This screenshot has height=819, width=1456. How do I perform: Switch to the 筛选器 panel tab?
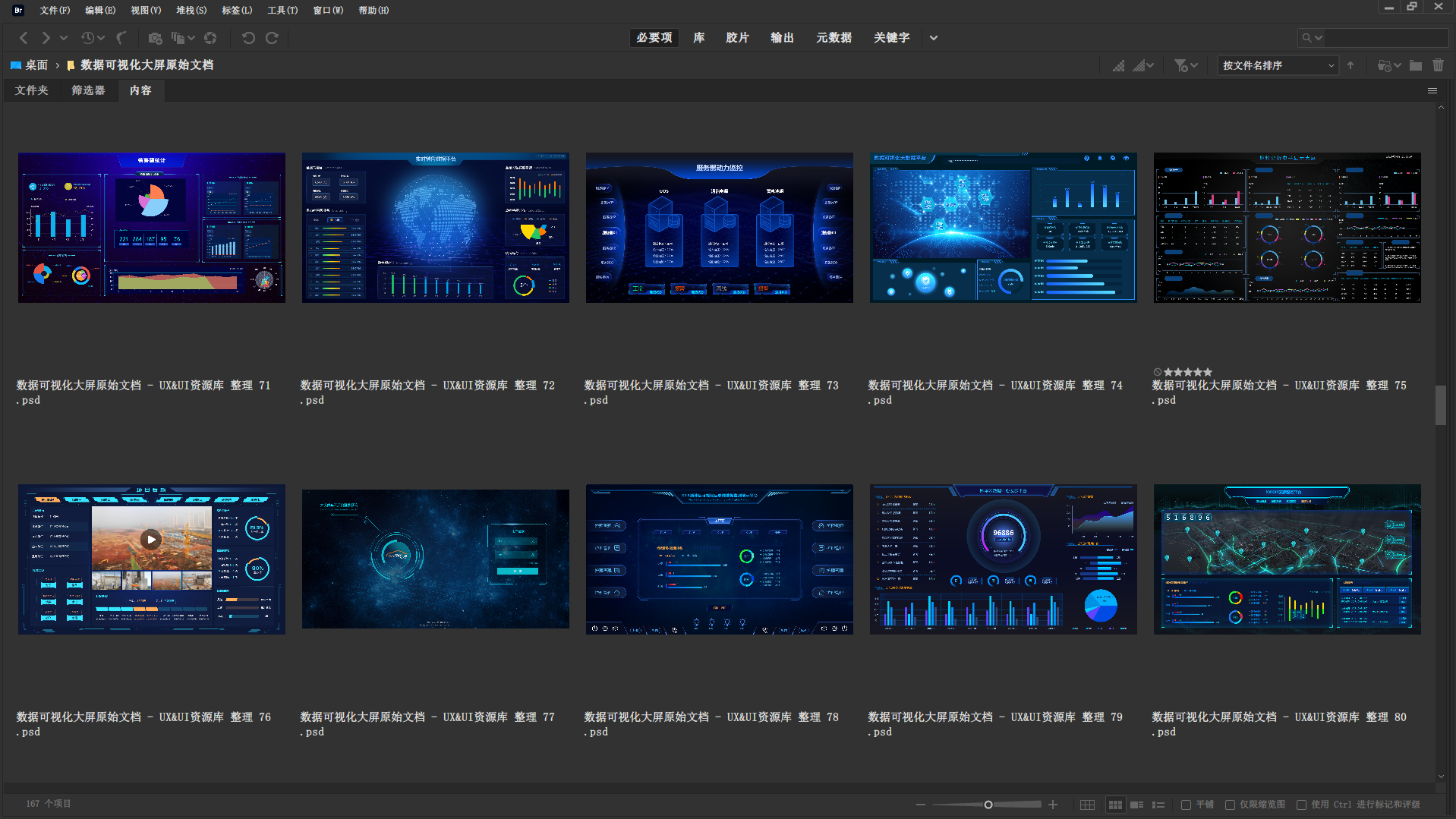pos(88,91)
